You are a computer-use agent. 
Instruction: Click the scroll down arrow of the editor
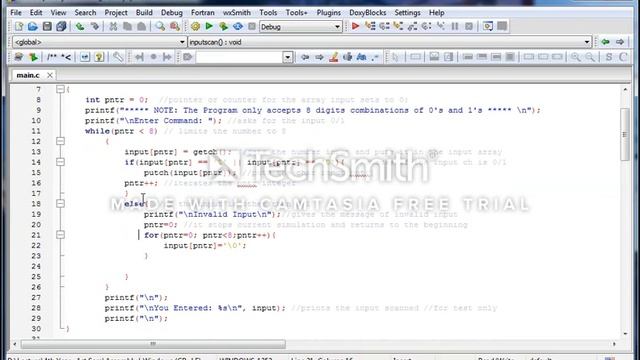click(x=625, y=333)
